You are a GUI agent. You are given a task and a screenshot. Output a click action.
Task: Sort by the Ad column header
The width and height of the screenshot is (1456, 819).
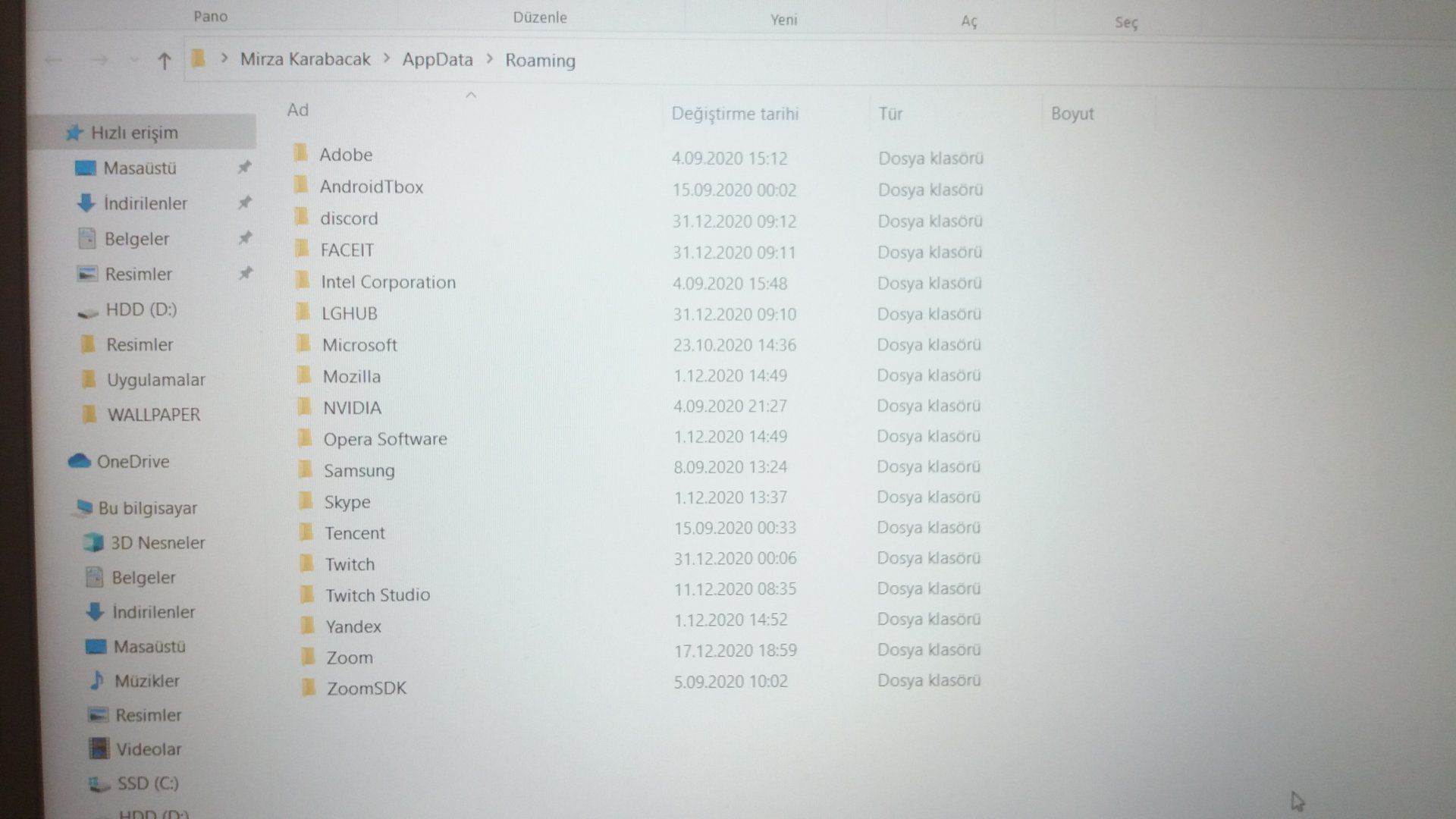click(298, 110)
